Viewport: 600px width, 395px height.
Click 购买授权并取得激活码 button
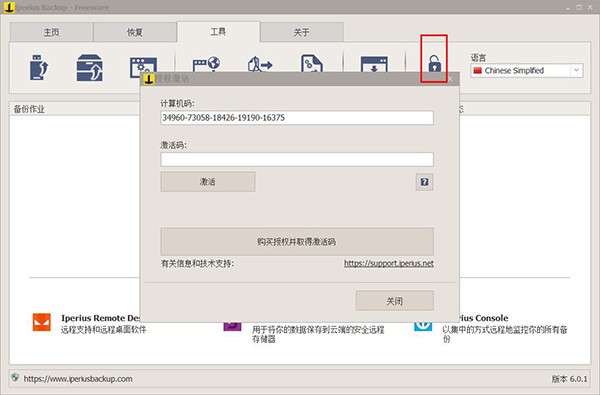297,242
